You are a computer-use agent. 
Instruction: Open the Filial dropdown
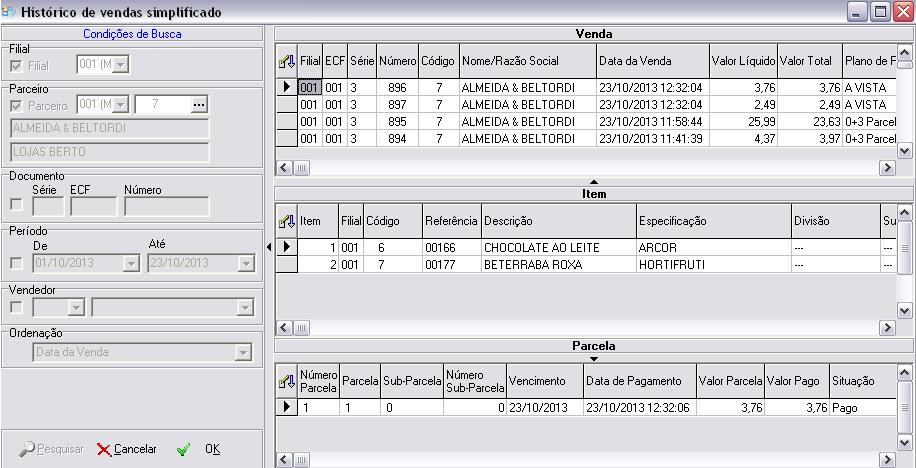(x=120, y=65)
